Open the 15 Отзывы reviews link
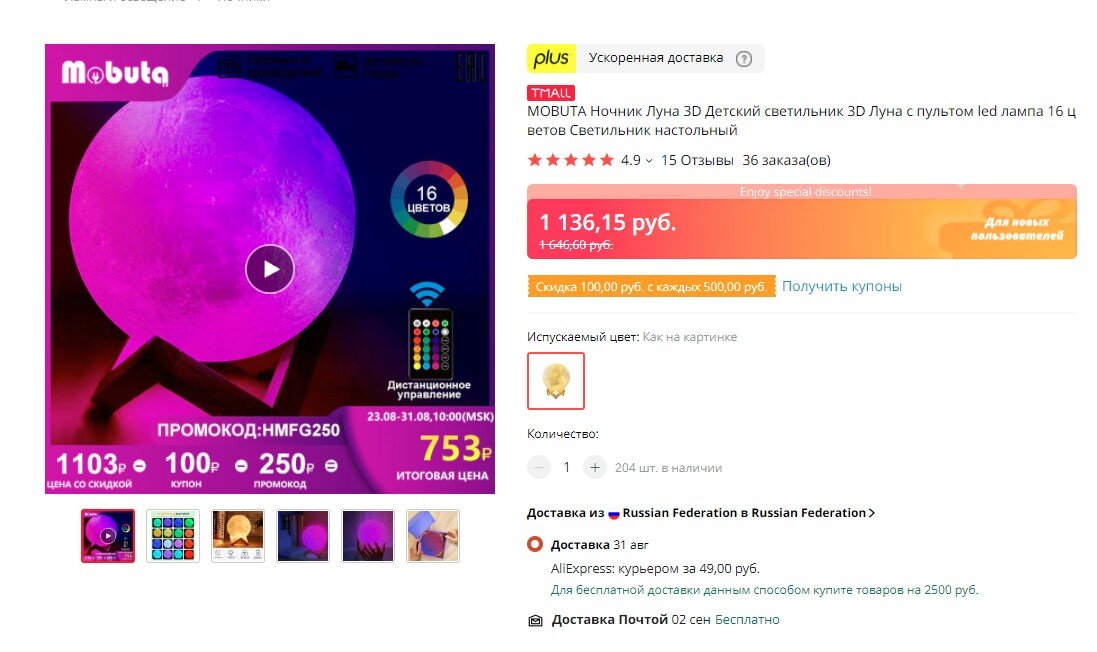This screenshot has width=1097, height=652. pos(697,160)
